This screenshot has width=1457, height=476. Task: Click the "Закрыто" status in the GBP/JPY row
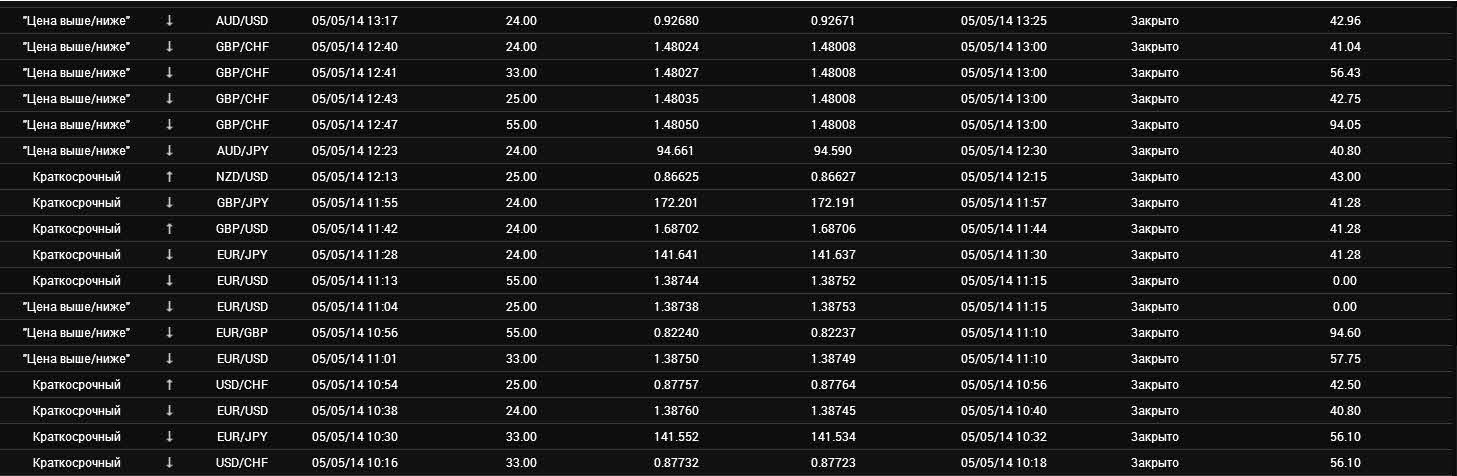point(1155,203)
